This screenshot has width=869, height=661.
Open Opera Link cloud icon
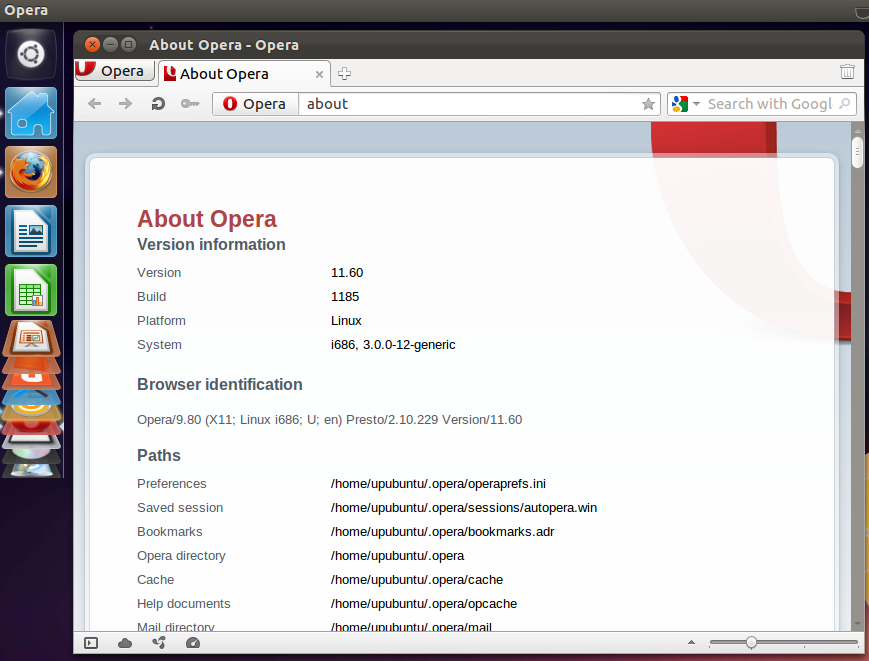tap(125, 643)
